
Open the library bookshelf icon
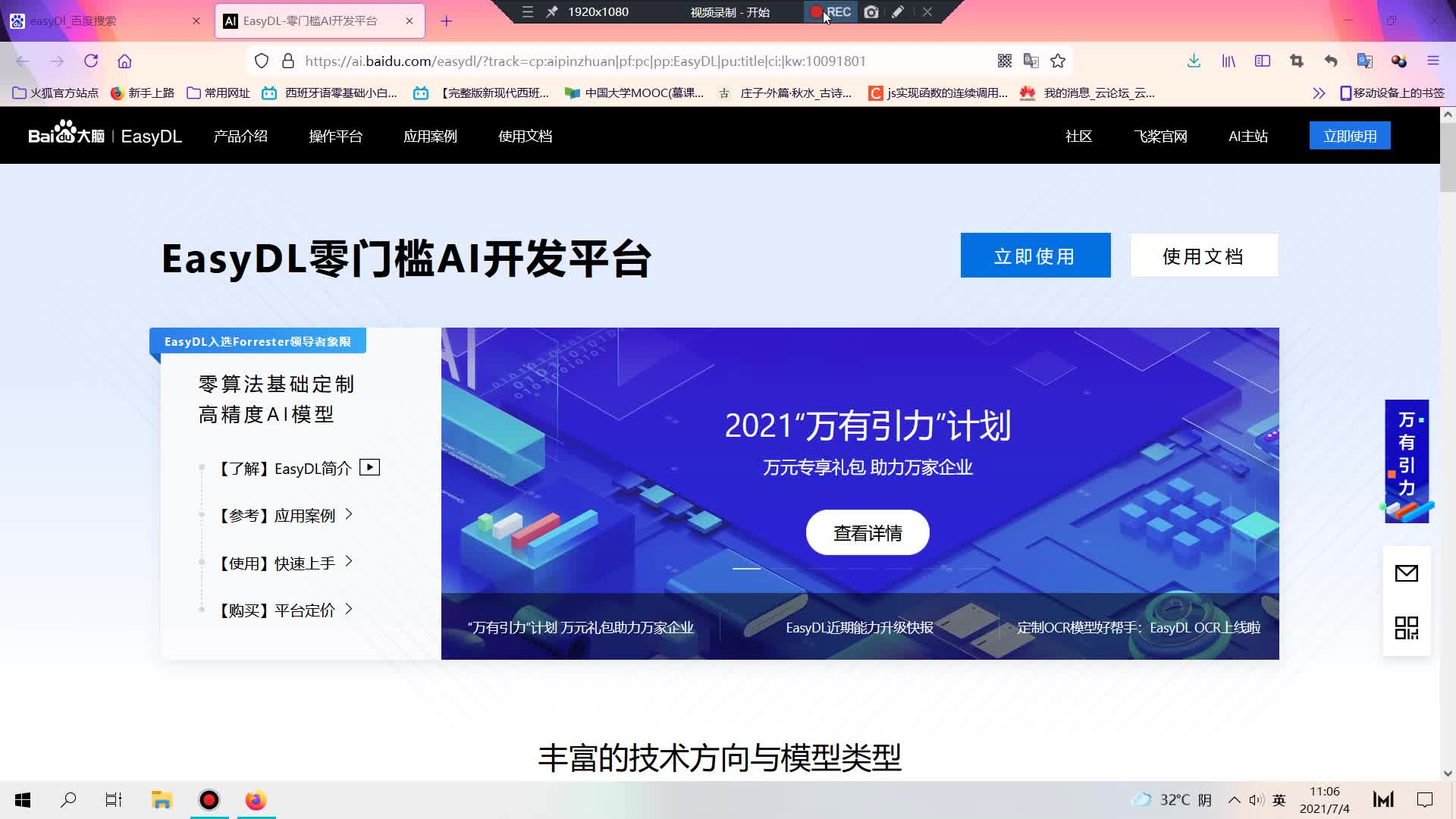click(x=1228, y=61)
